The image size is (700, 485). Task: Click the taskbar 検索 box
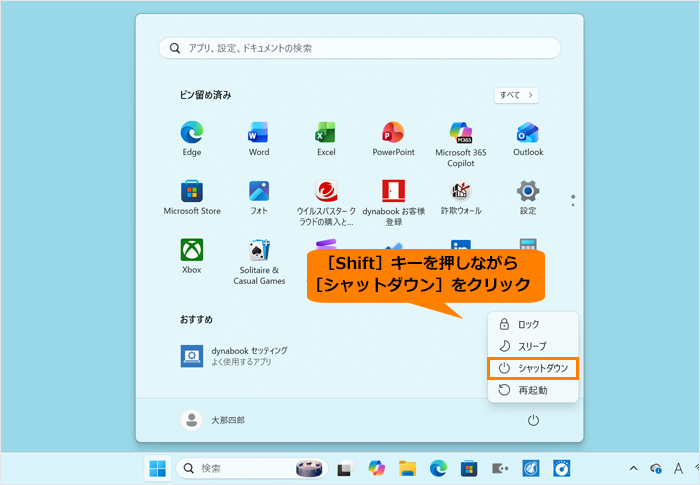[x=252, y=468]
